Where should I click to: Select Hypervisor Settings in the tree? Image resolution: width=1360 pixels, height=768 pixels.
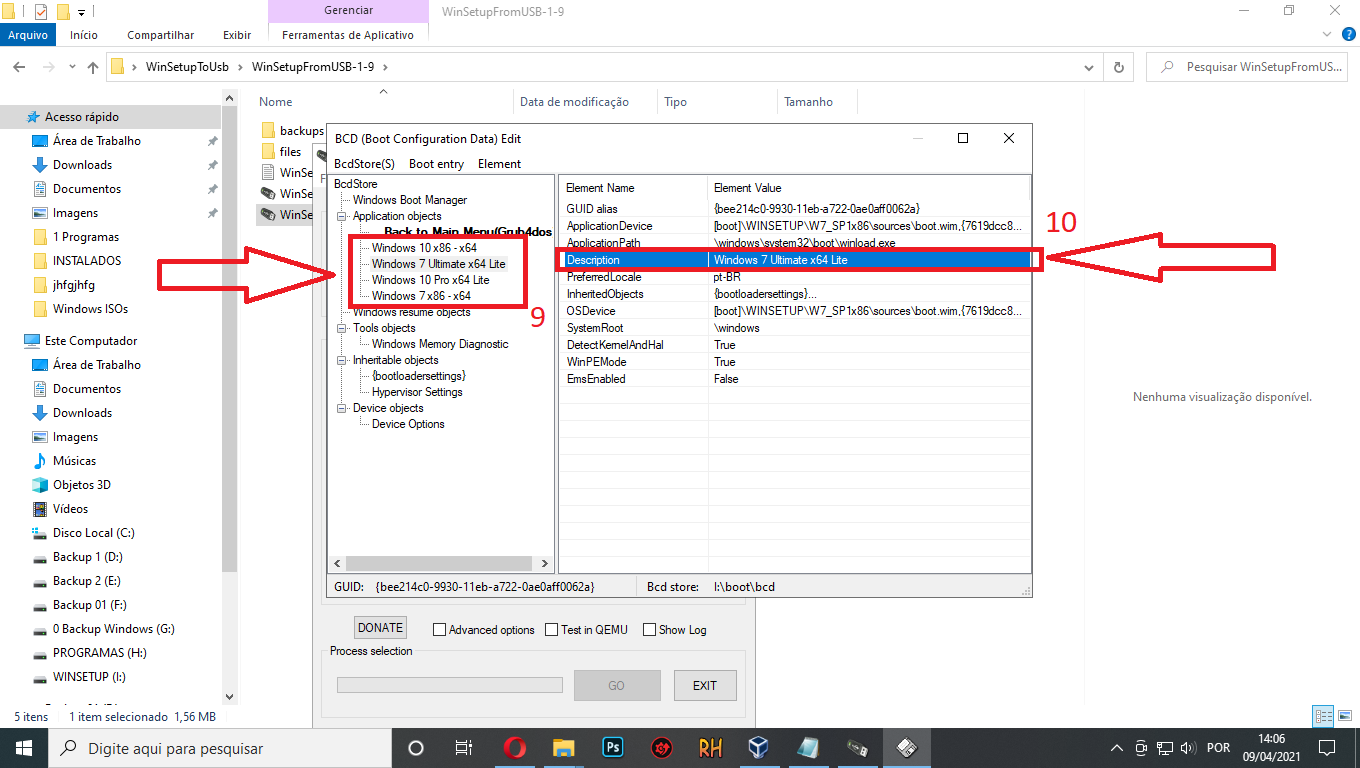point(417,392)
